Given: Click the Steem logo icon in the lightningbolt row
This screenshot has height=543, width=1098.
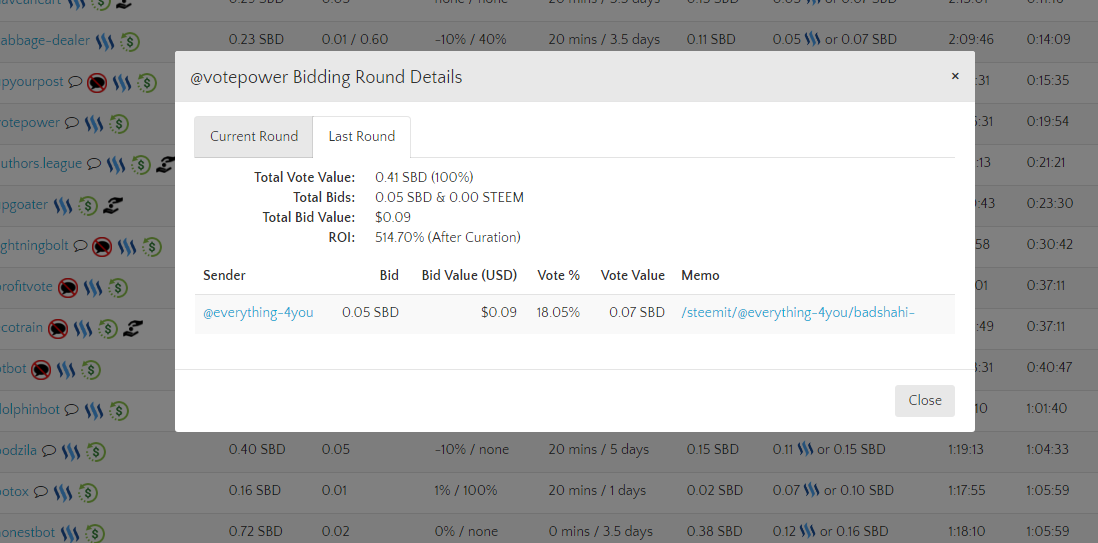Looking at the screenshot, I should (127, 247).
